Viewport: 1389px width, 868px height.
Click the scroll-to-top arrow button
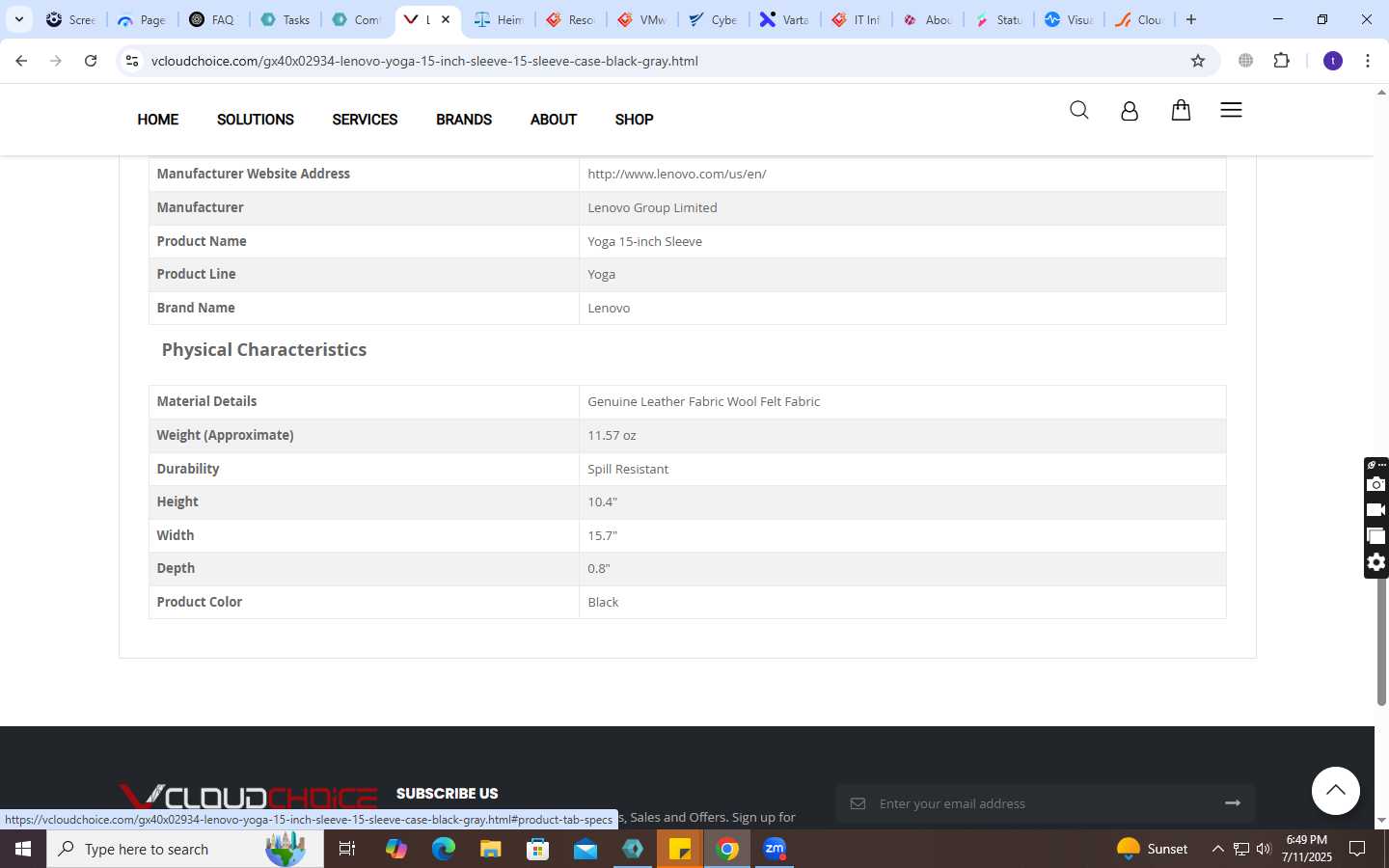(x=1336, y=791)
